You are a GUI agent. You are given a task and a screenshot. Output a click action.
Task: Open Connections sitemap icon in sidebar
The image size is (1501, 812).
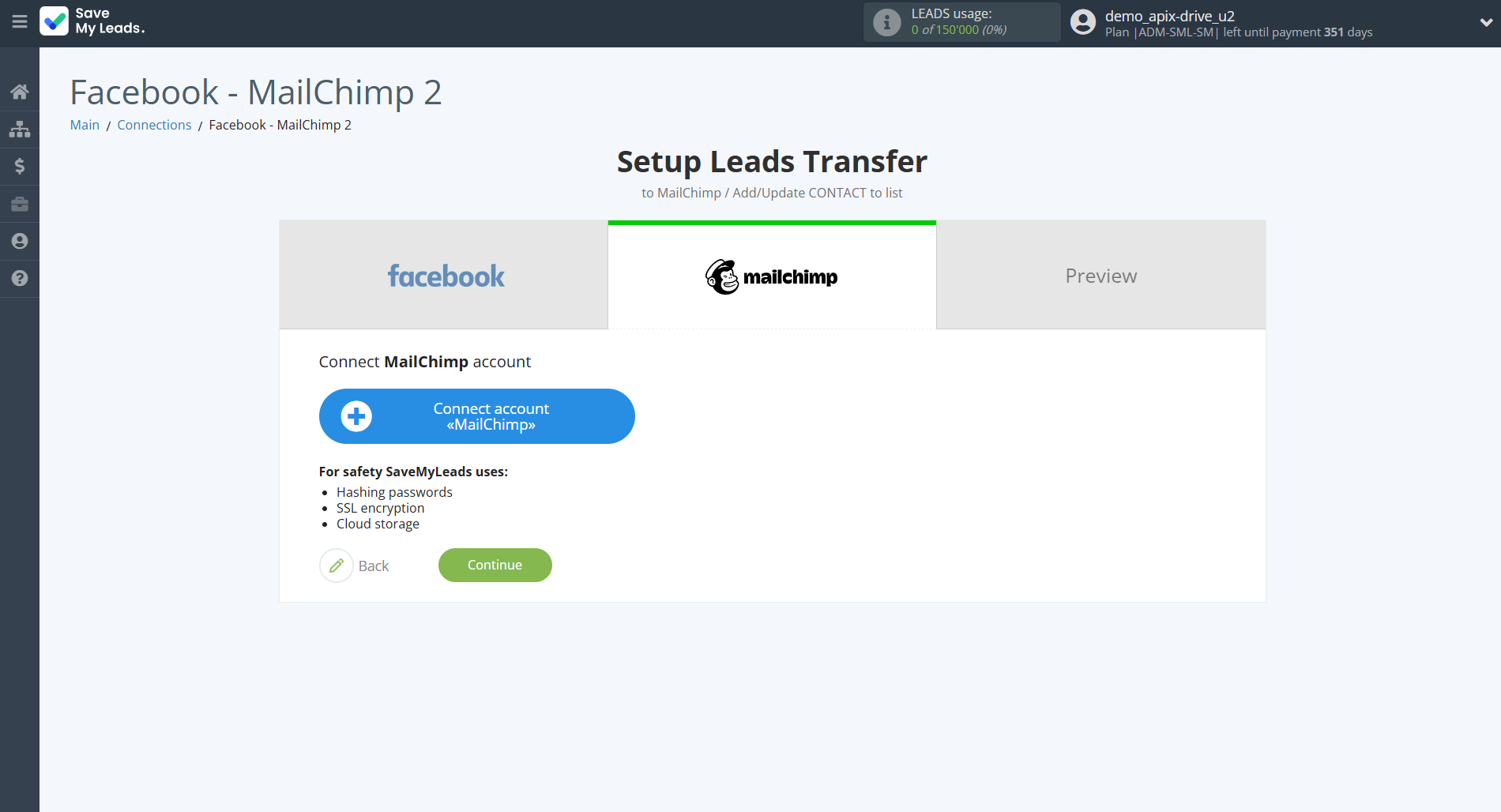[20, 129]
